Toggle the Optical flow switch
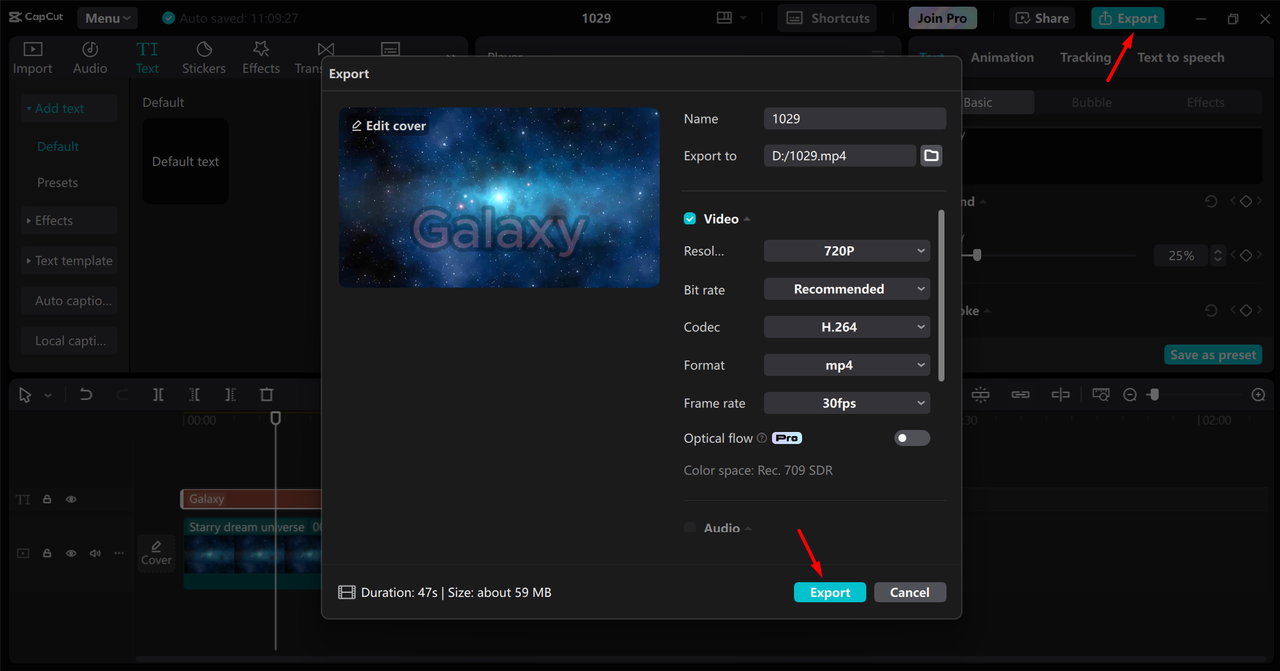The image size is (1280, 671). 912,438
